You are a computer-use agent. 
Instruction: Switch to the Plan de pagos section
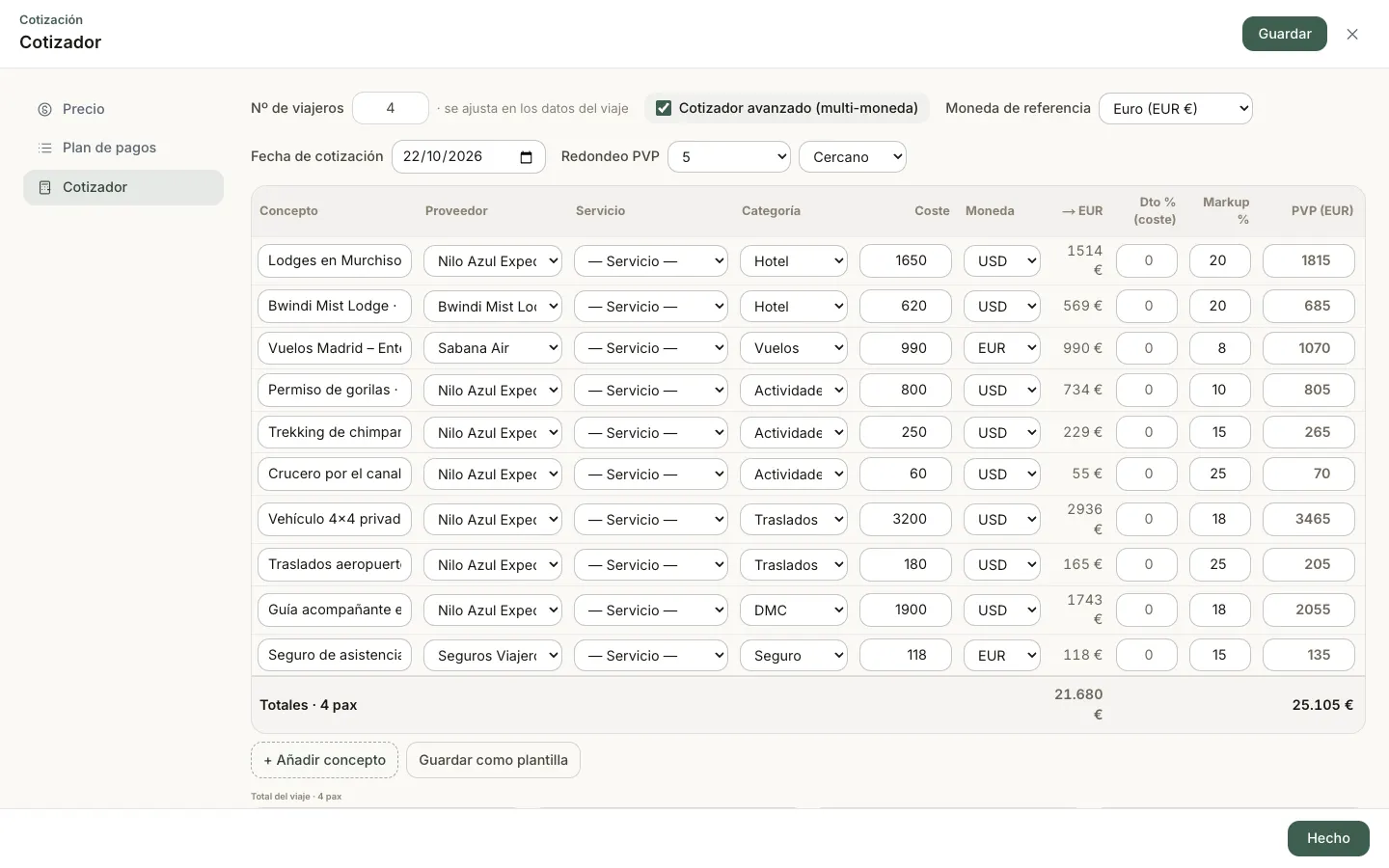[x=123, y=148]
